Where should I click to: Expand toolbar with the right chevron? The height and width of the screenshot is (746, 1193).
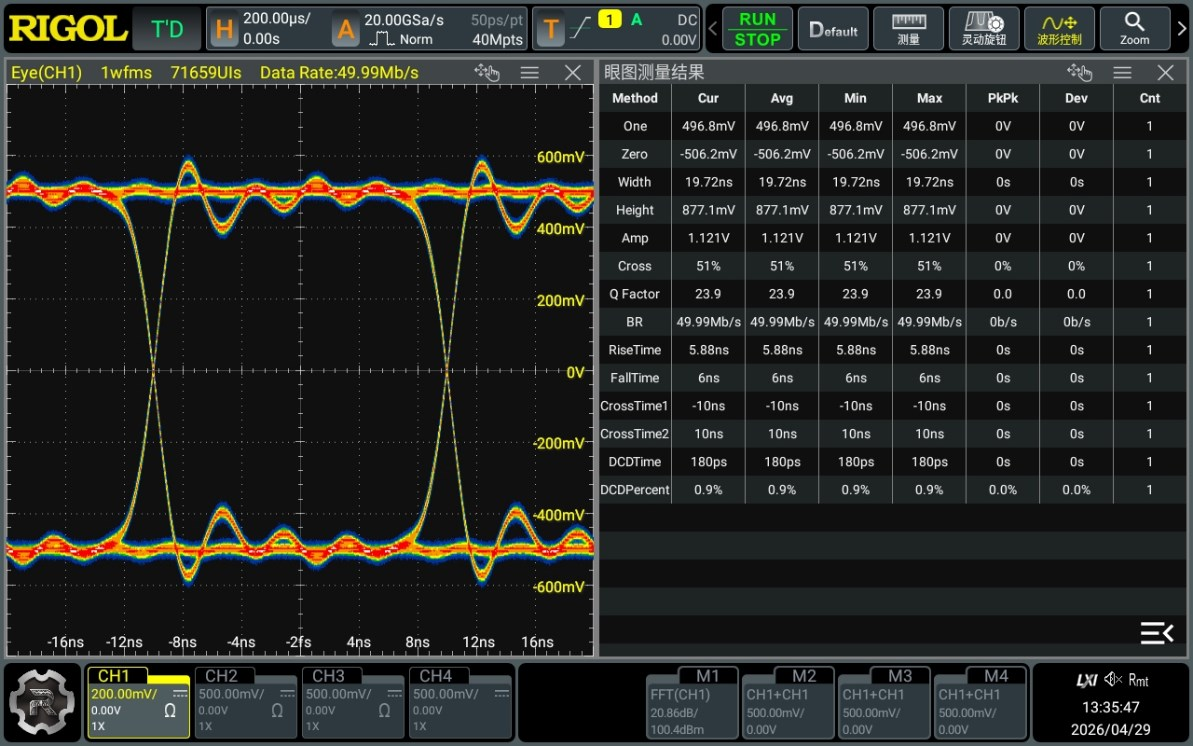[1182, 29]
